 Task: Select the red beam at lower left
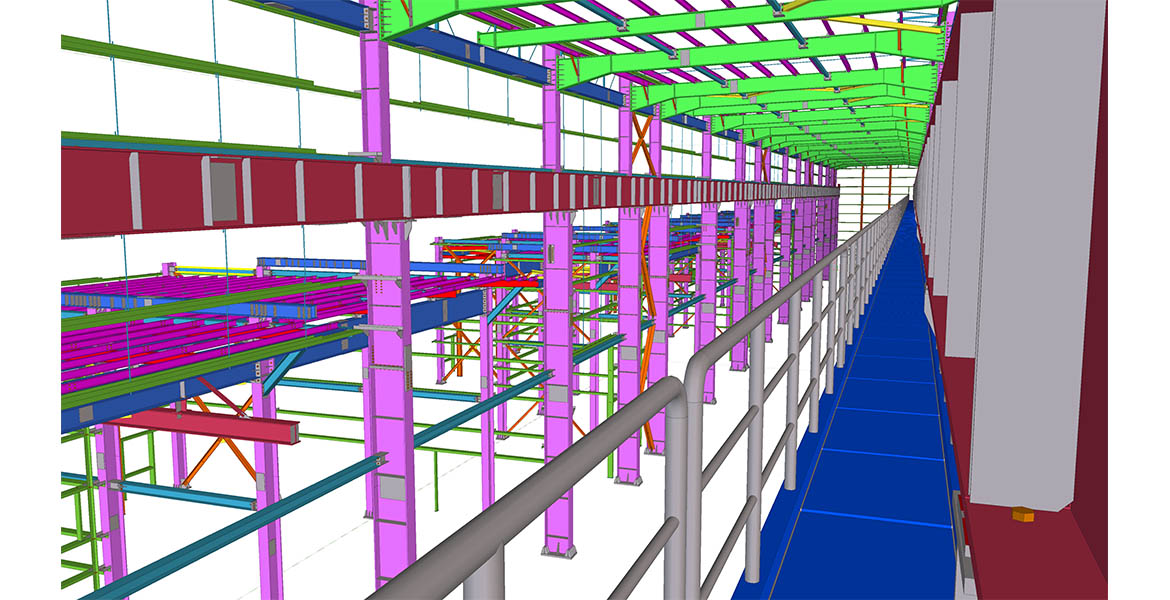[x=200, y=425]
